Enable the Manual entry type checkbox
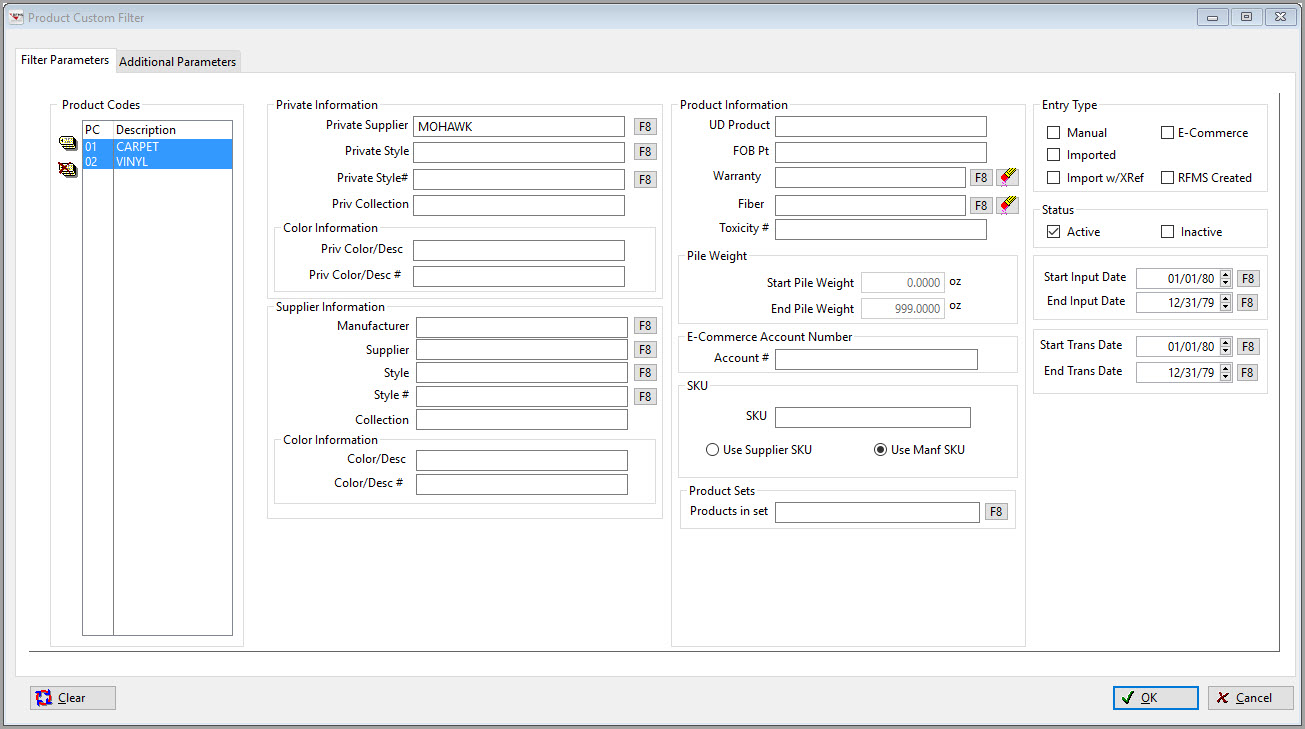The image size is (1305, 729). pos(1054,133)
